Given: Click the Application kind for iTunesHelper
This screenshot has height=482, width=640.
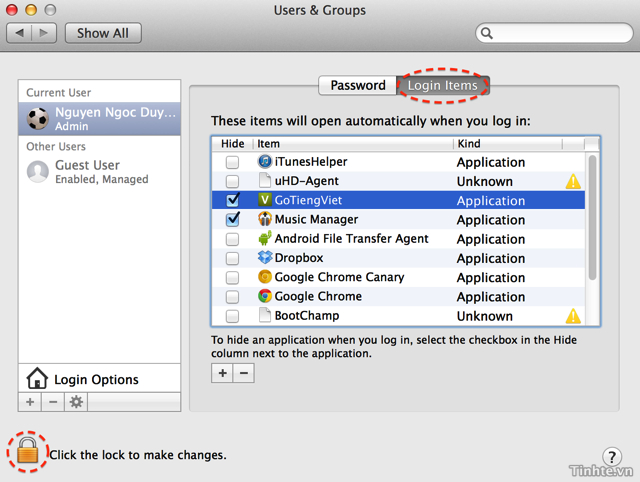Looking at the screenshot, I should pos(491,162).
